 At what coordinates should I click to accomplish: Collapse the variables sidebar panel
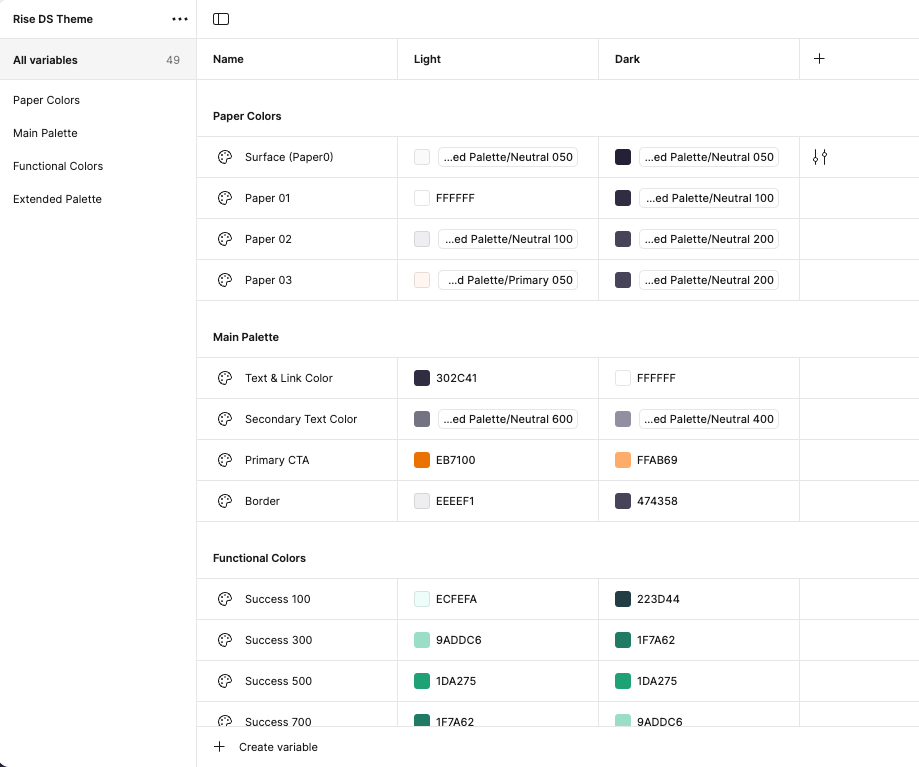[x=221, y=18]
